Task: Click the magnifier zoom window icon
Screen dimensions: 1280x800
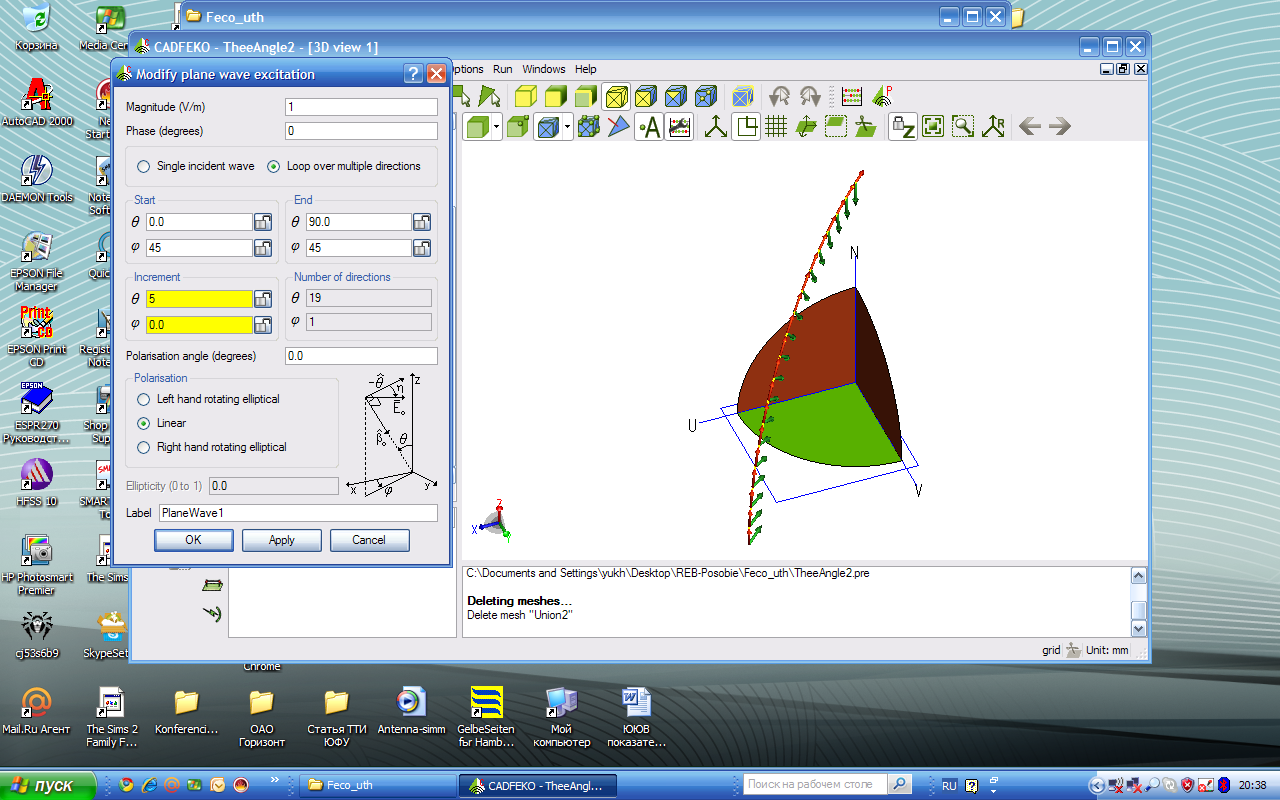Action: point(962,127)
